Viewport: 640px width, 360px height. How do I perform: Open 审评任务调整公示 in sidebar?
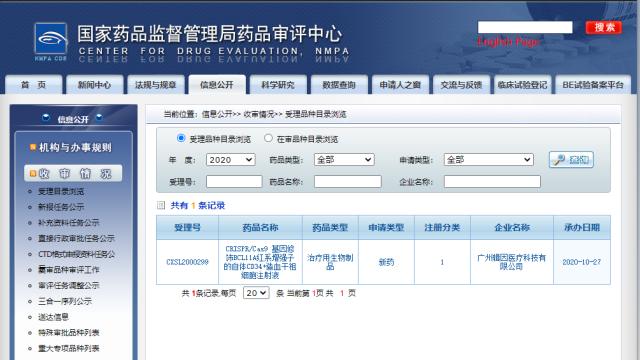pyautogui.click(x=69, y=285)
